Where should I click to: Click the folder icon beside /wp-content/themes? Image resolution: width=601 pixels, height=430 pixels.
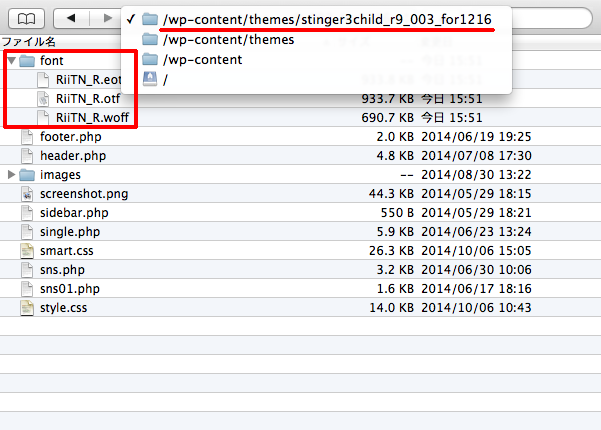tap(150, 39)
